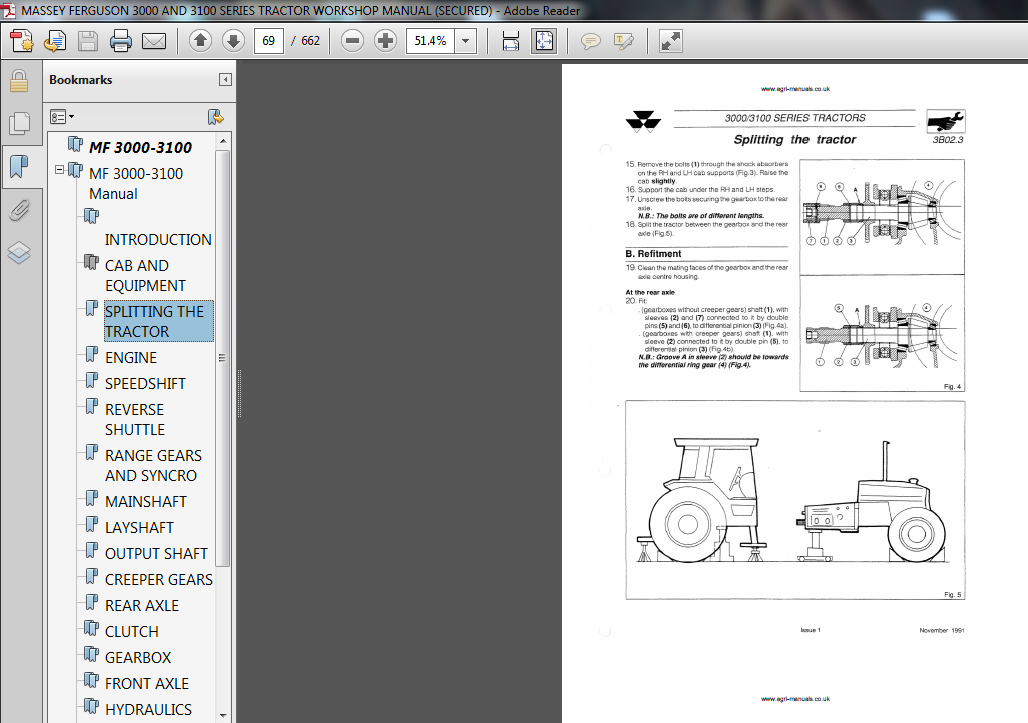
Task: Click bookmarks scrollbar down arrow
Action: click(223, 715)
